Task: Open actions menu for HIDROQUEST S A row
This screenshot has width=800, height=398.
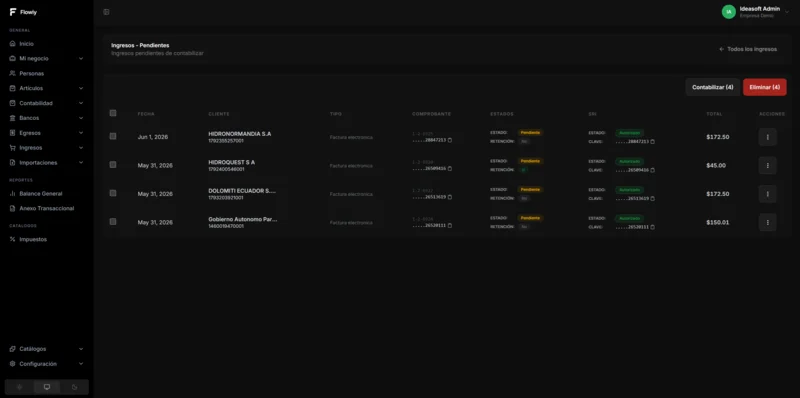Action: click(767, 165)
